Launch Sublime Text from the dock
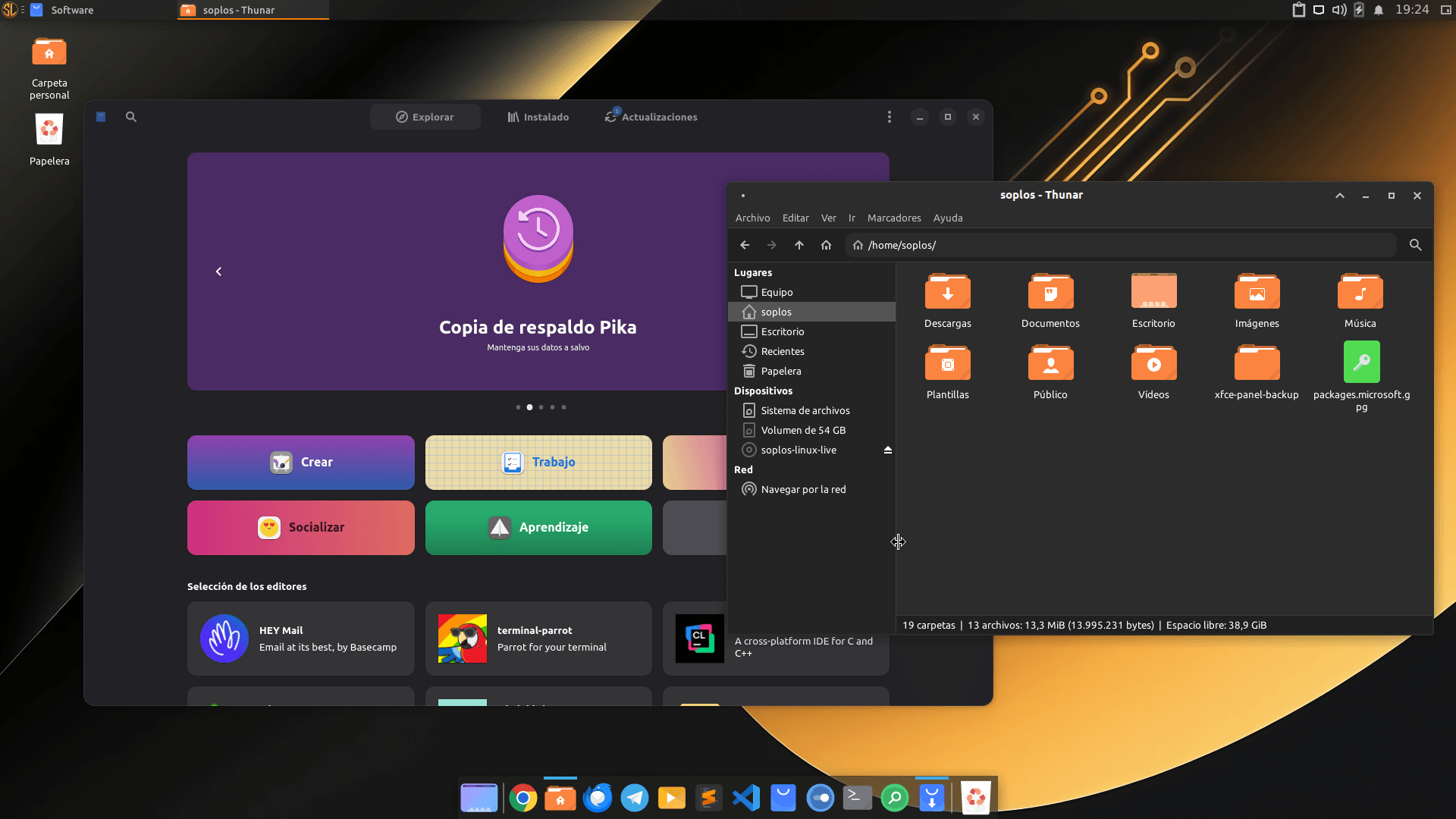The image size is (1456, 819). [709, 798]
